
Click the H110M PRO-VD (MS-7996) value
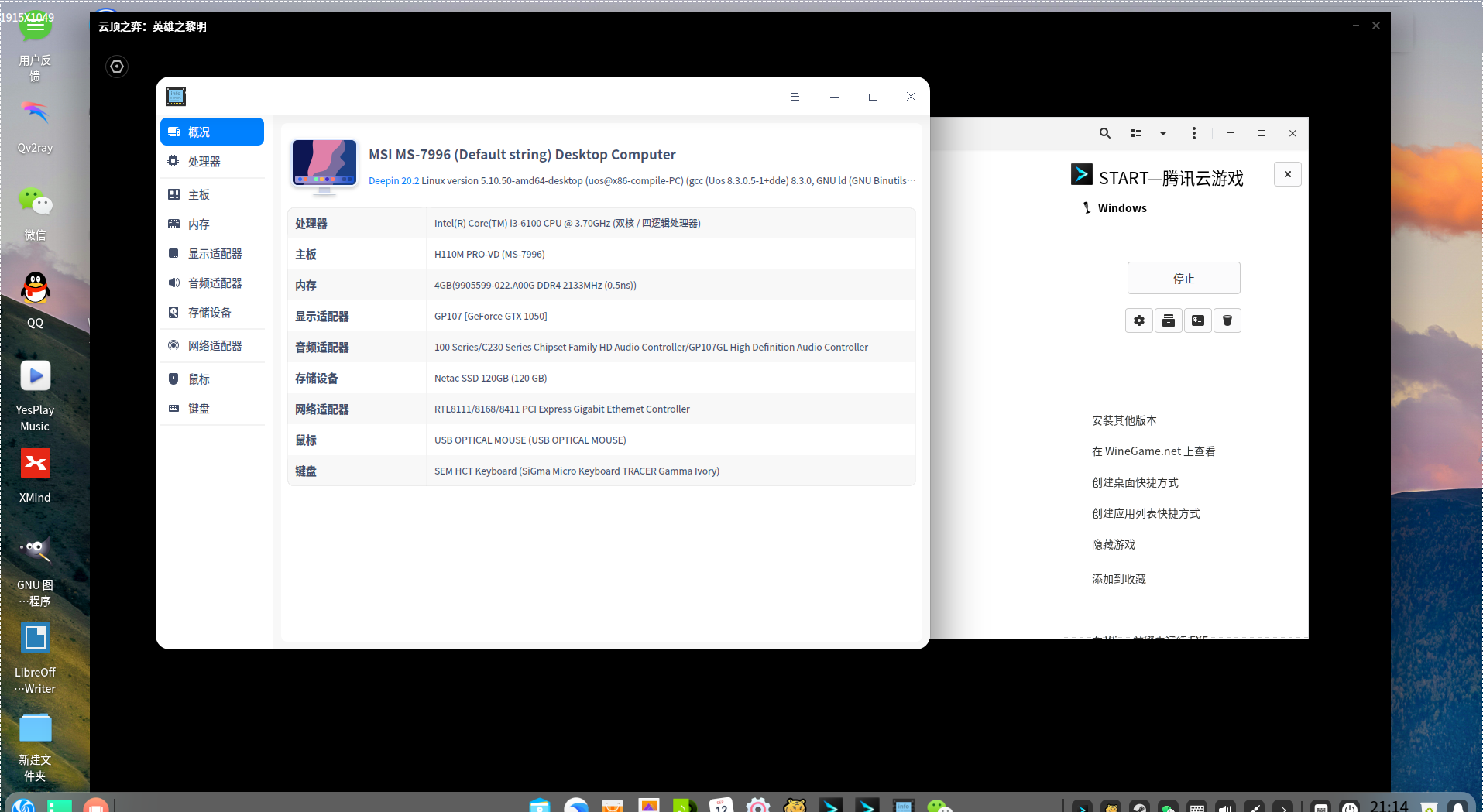(489, 254)
